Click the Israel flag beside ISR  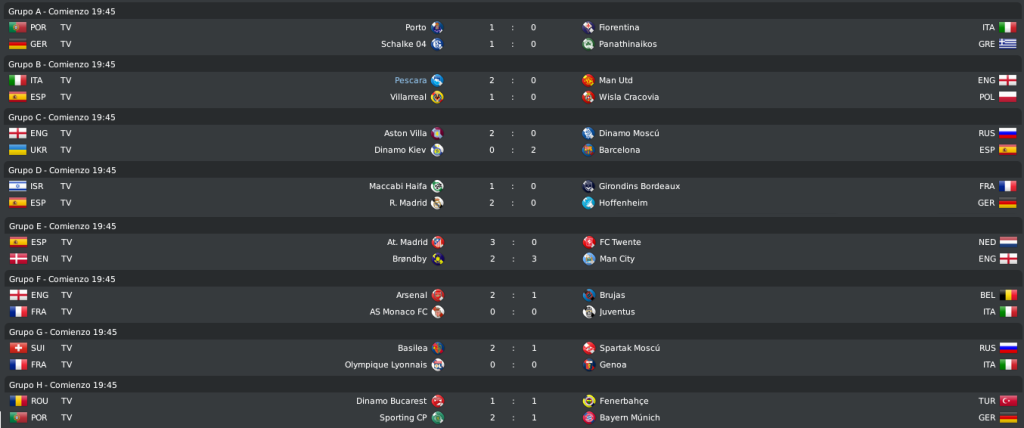pyautogui.click(x=18, y=186)
